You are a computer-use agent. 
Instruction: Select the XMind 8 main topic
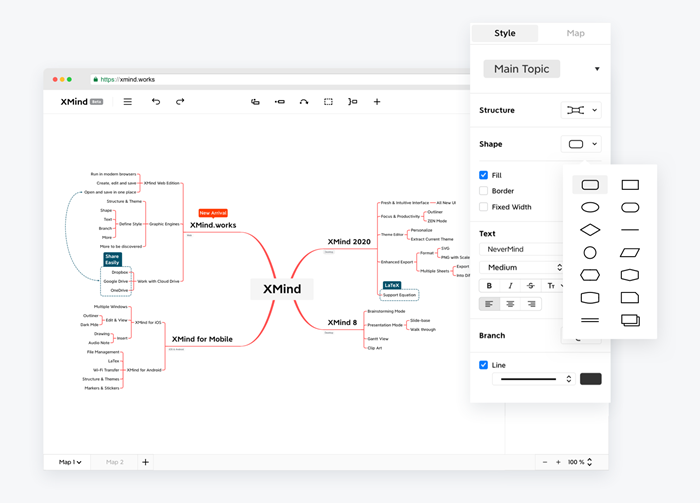pos(342,322)
